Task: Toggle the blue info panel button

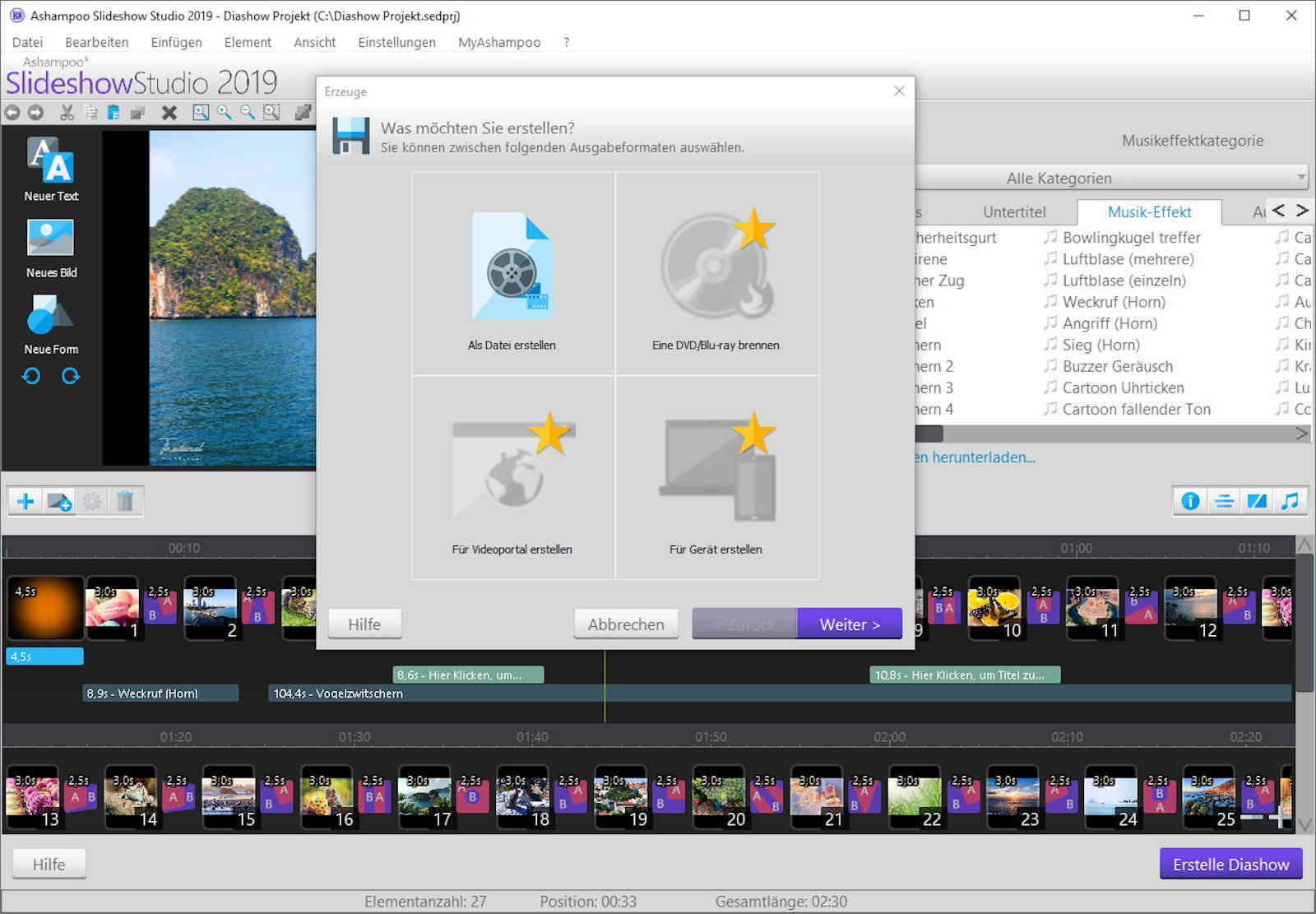Action: point(1189,501)
